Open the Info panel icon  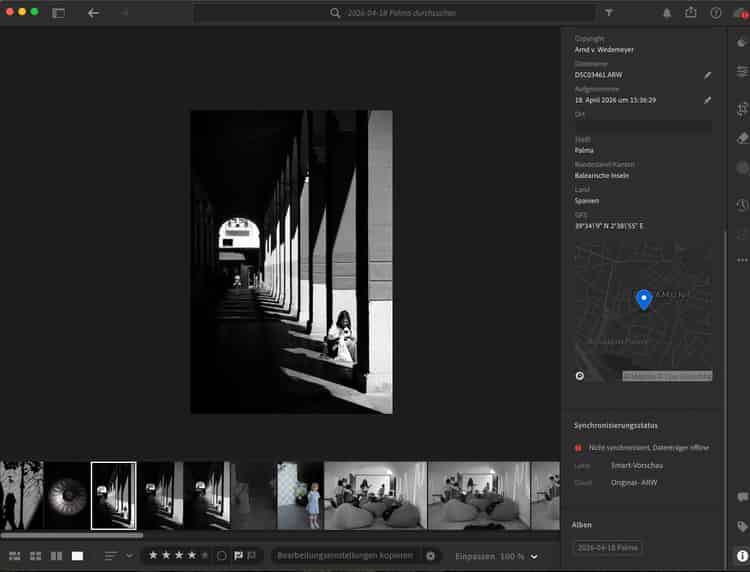point(742,555)
